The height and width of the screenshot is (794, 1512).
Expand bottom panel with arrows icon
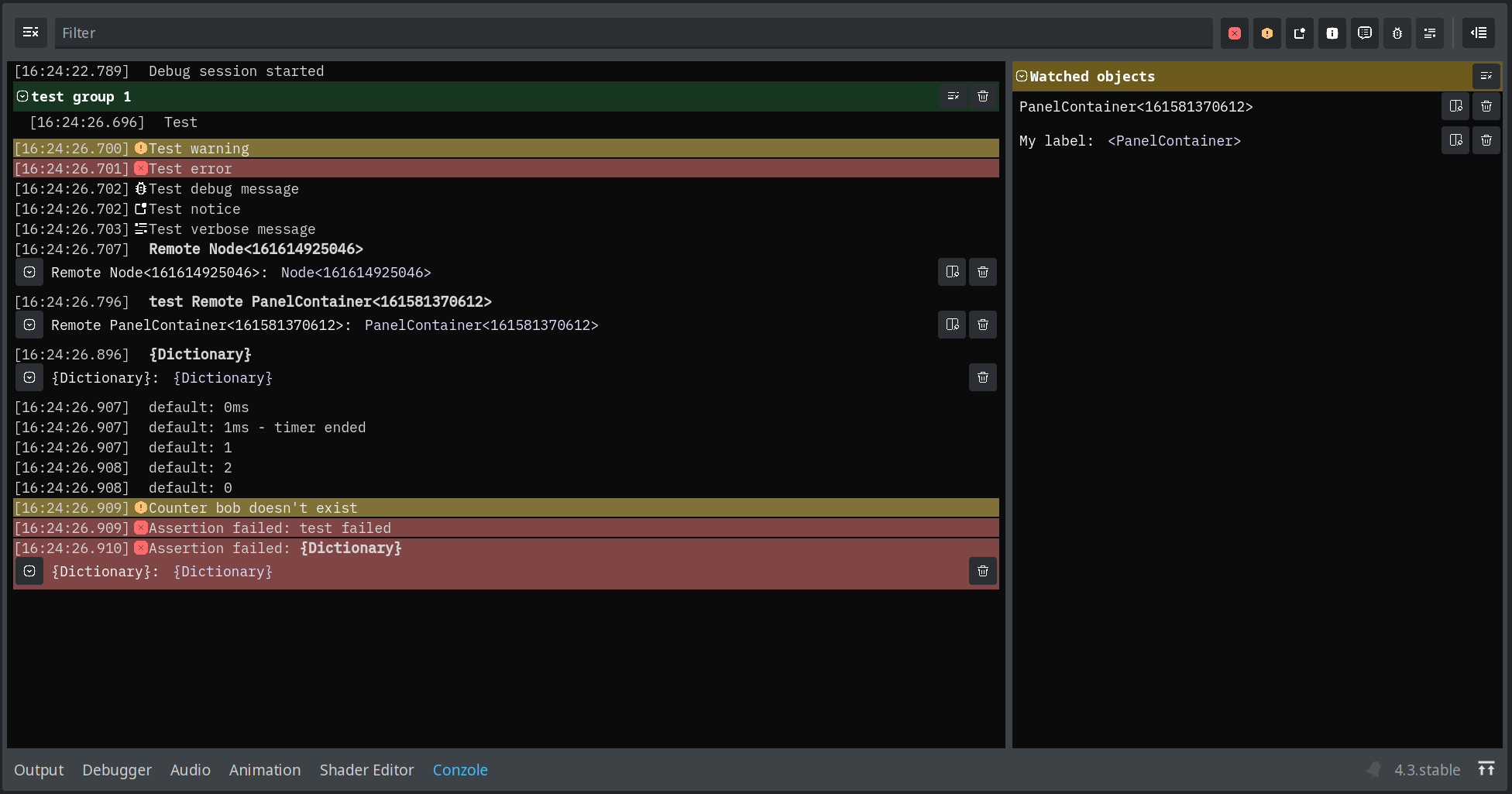point(1486,768)
